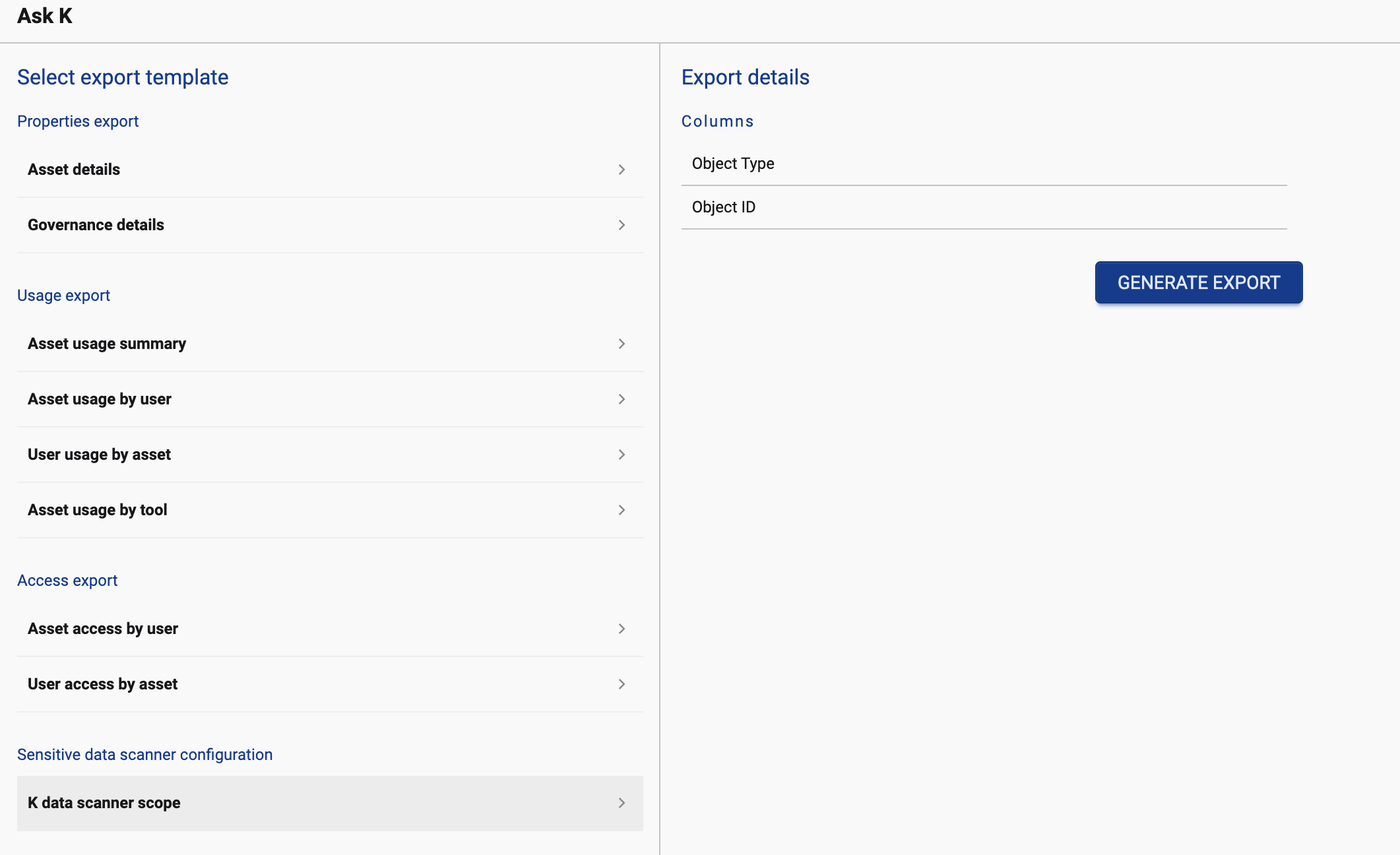Choose User usage by asset template
Viewport: 1400px width, 855px height.
(x=99, y=455)
